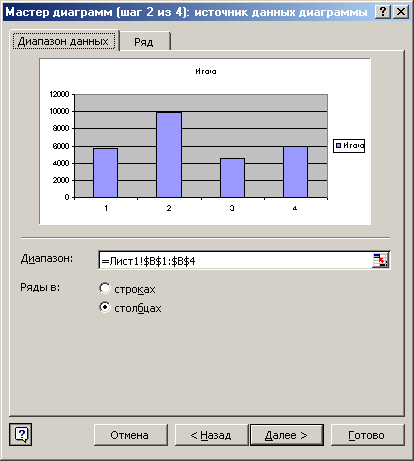Screen dimensions: 414x461
Task: Click the chart title above the preview plot
Action: point(206,71)
